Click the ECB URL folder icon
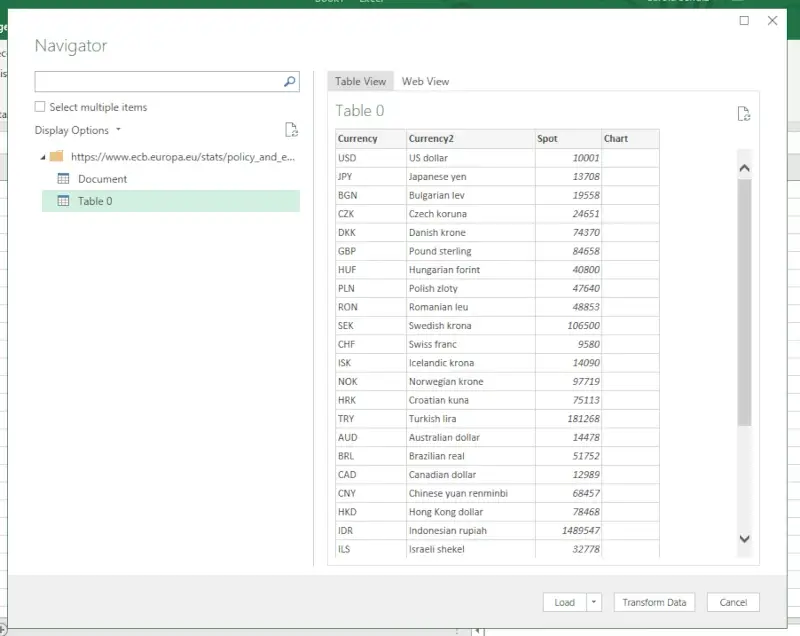This screenshot has height=636, width=800. [x=57, y=157]
